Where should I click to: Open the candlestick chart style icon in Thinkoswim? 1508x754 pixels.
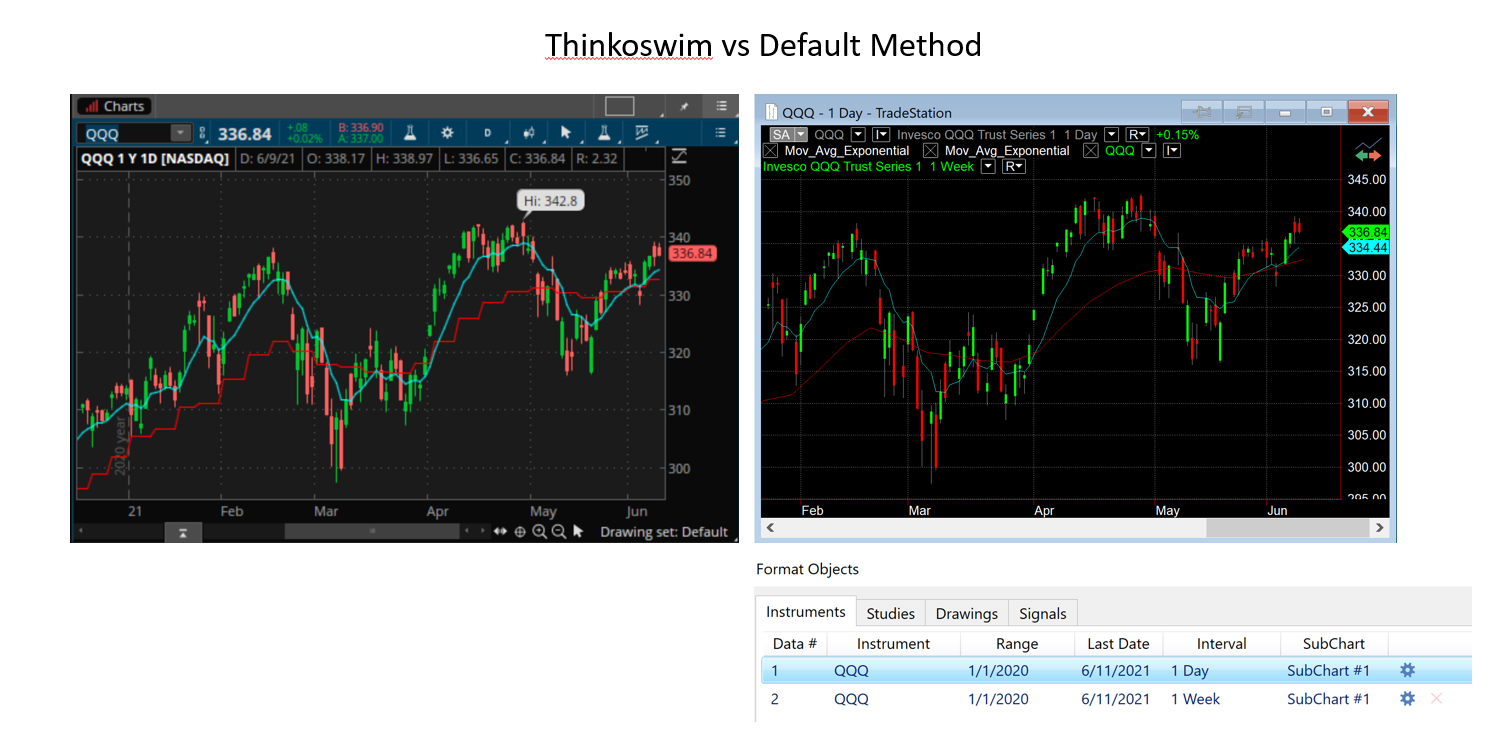[528, 133]
